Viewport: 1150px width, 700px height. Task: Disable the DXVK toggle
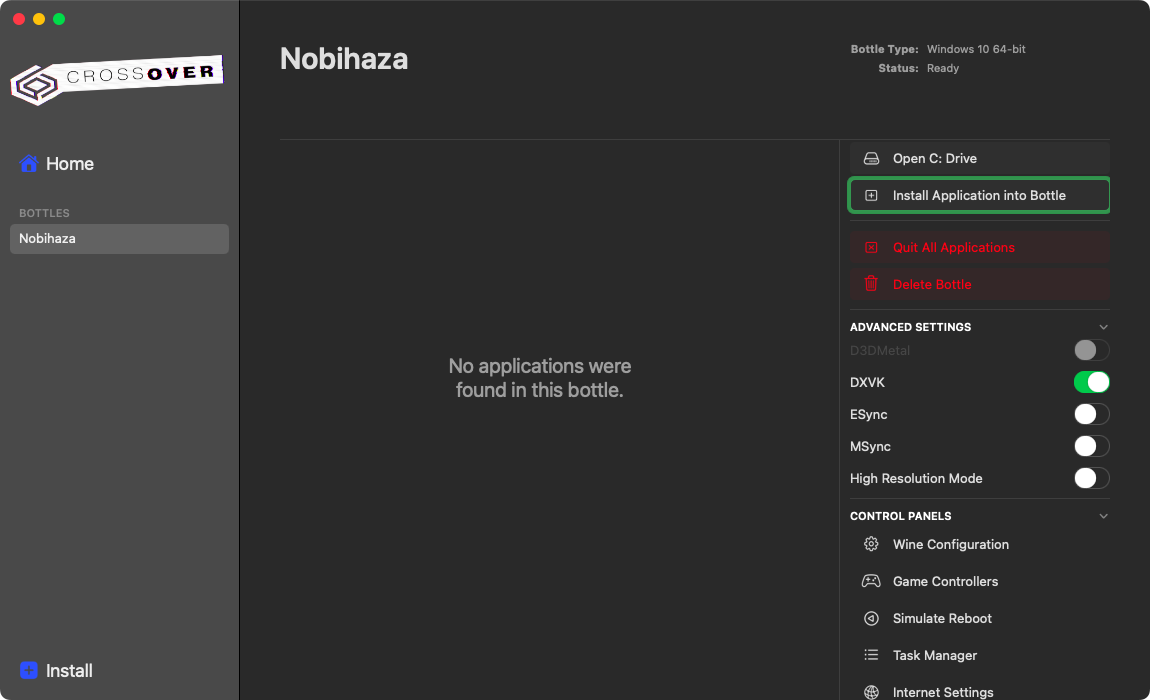pyautogui.click(x=1091, y=383)
